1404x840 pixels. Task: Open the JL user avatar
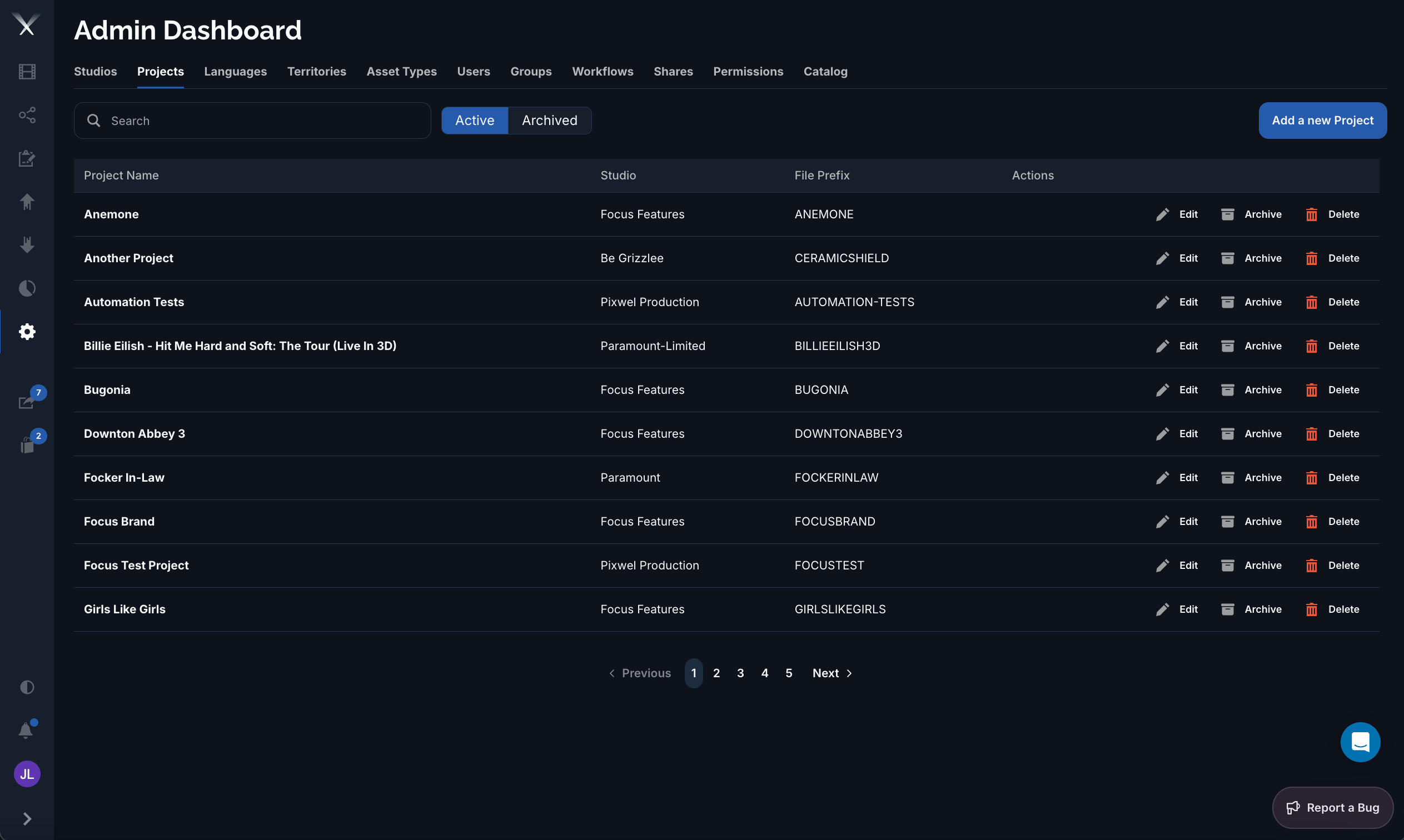tap(27, 774)
